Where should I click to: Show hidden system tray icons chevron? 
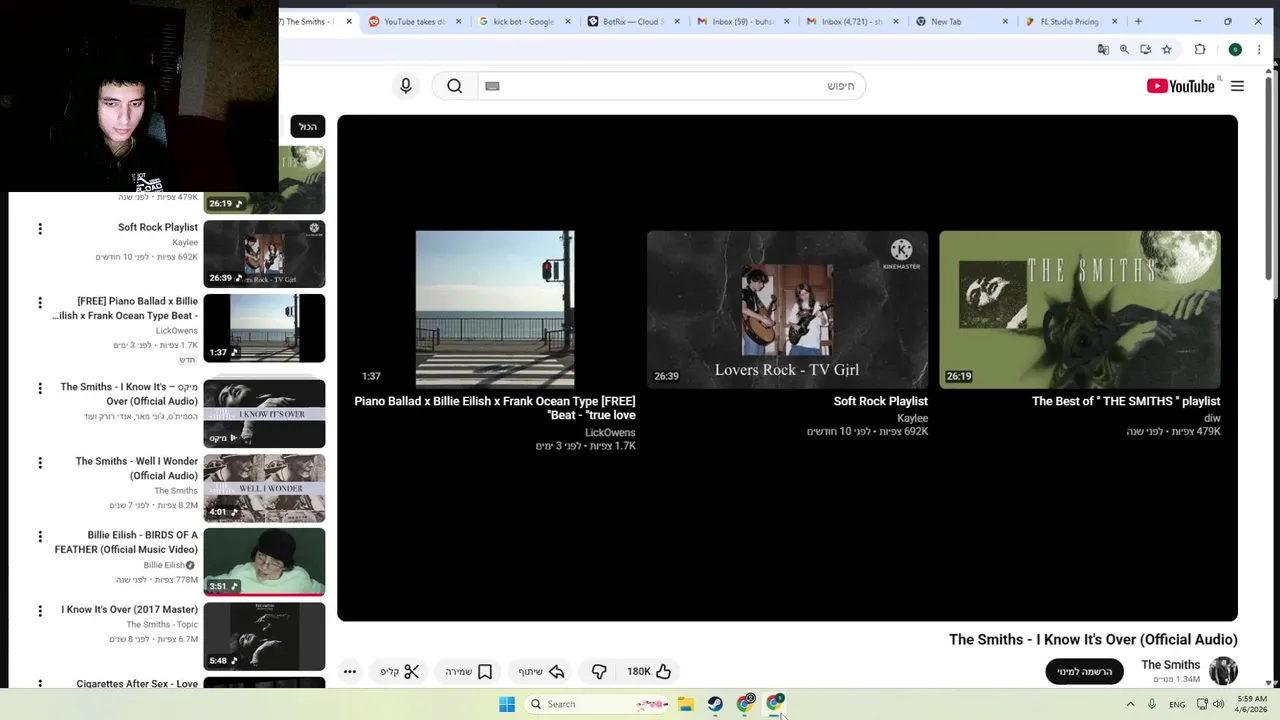coord(1131,704)
